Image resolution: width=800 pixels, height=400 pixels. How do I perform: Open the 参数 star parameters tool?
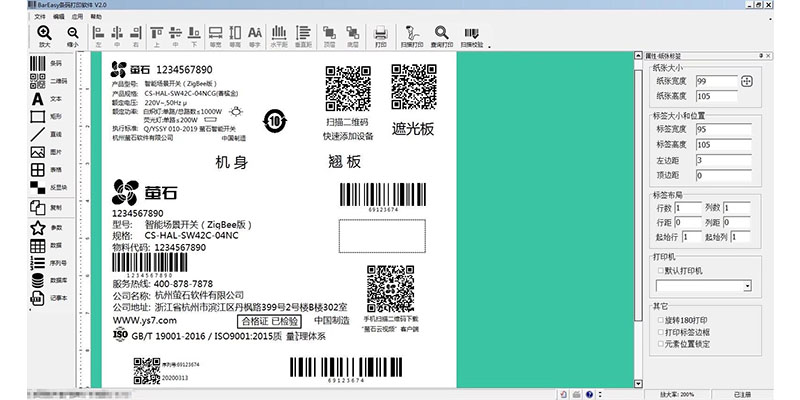46,228
